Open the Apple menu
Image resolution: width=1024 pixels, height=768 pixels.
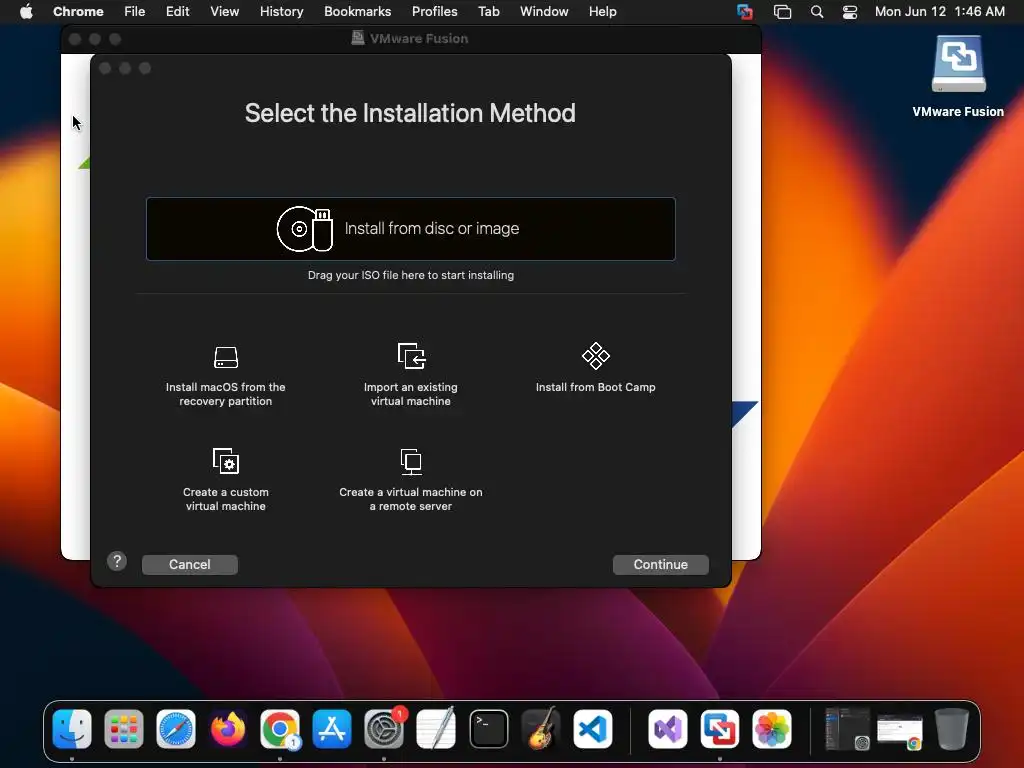(26, 11)
